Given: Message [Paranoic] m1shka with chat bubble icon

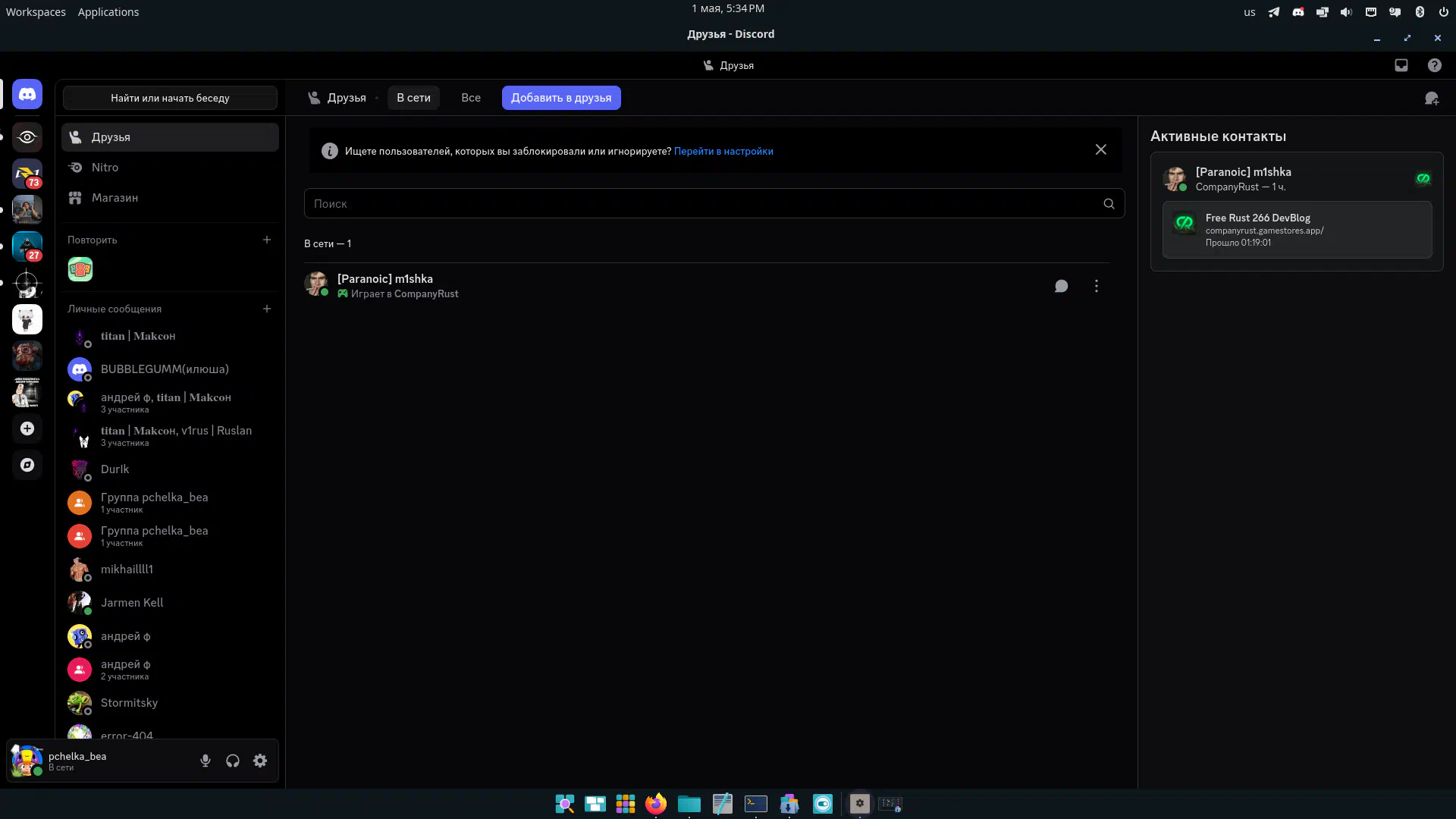Looking at the screenshot, I should 1062,286.
